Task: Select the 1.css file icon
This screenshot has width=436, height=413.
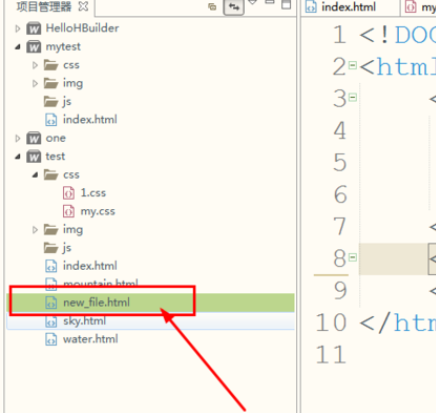Action: 69,193
